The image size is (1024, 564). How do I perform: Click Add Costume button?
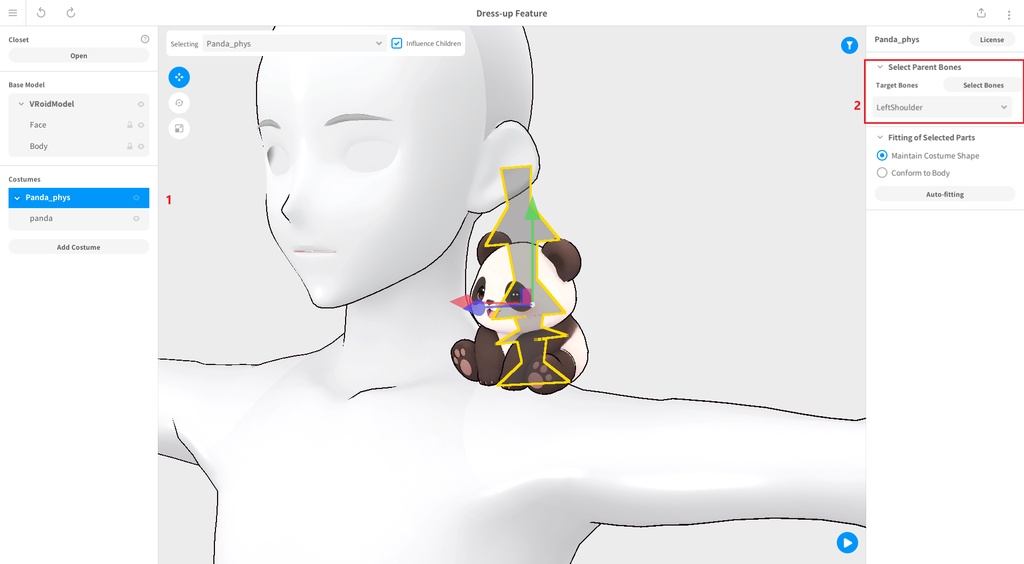tap(78, 247)
